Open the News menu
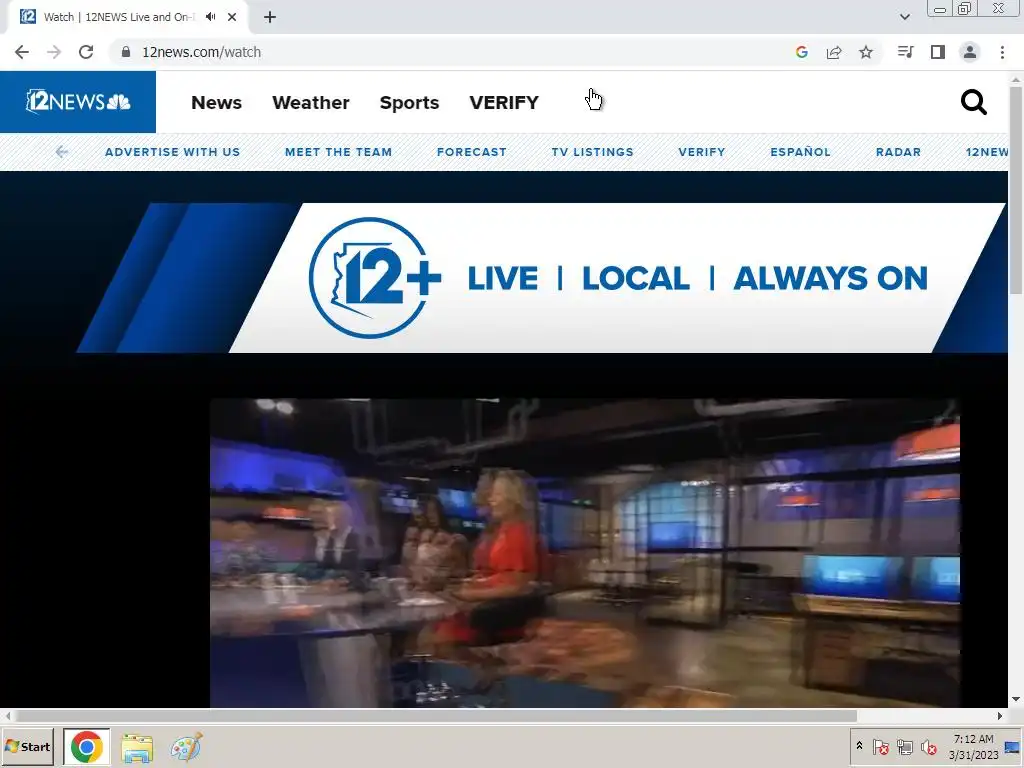 click(x=216, y=103)
